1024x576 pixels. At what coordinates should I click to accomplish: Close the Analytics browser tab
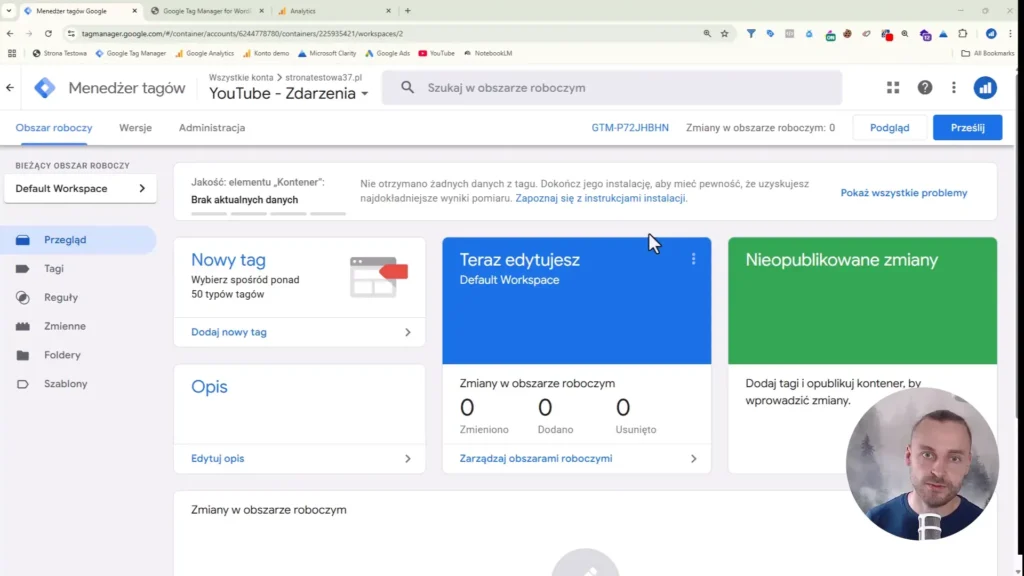tap(389, 10)
